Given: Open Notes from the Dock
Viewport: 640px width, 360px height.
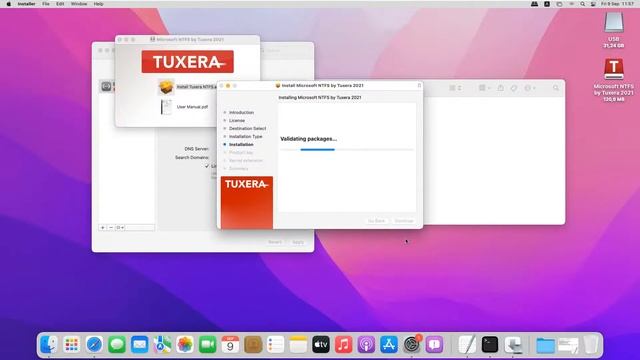Looking at the screenshot, I should click(298, 345).
